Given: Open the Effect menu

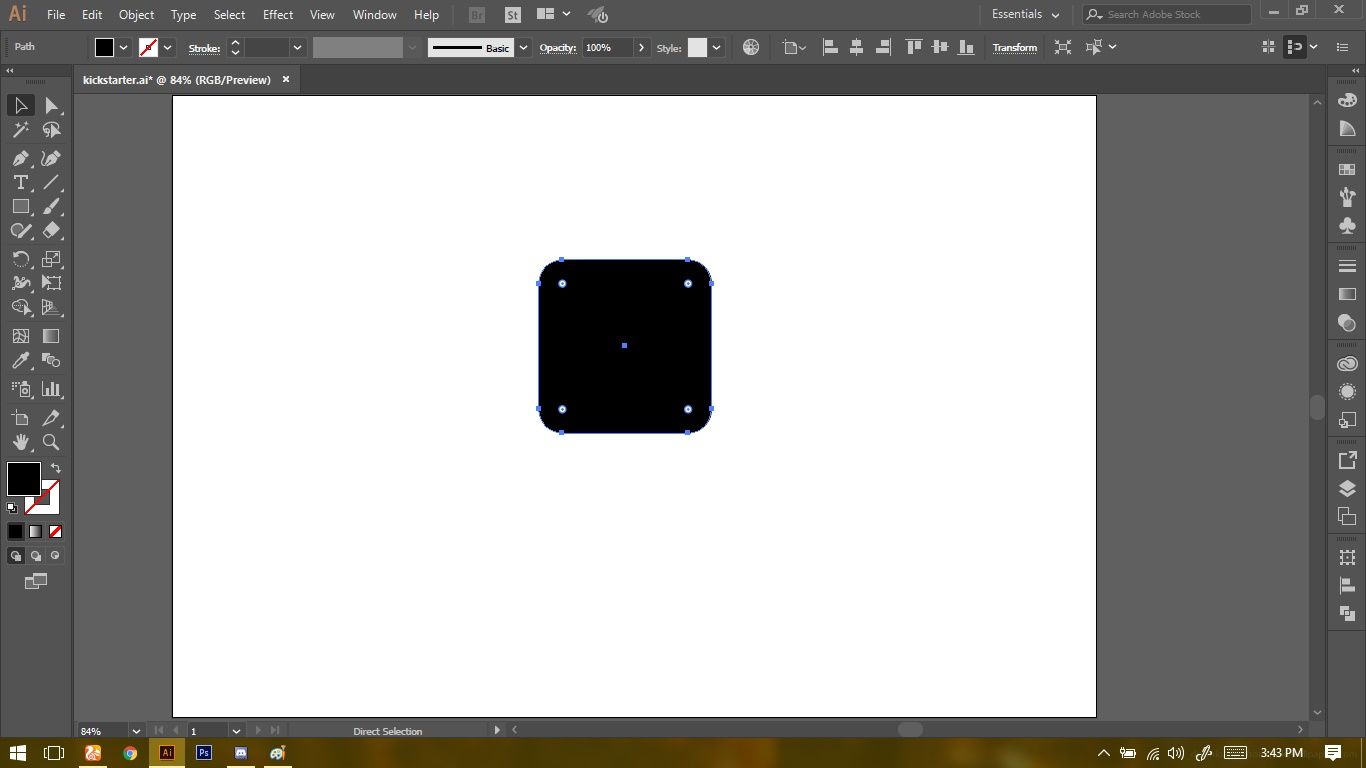Looking at the screenshot, I should (278, 15).
